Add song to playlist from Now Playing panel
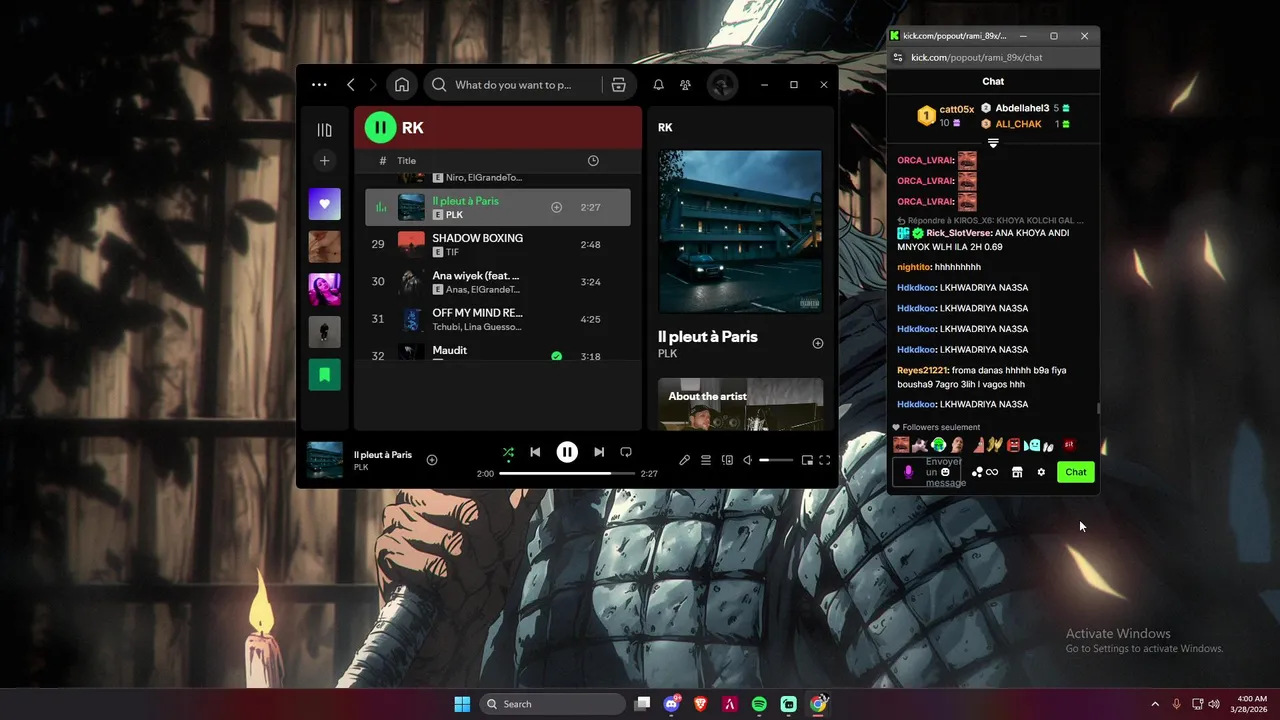 click(x=818, y=343)
